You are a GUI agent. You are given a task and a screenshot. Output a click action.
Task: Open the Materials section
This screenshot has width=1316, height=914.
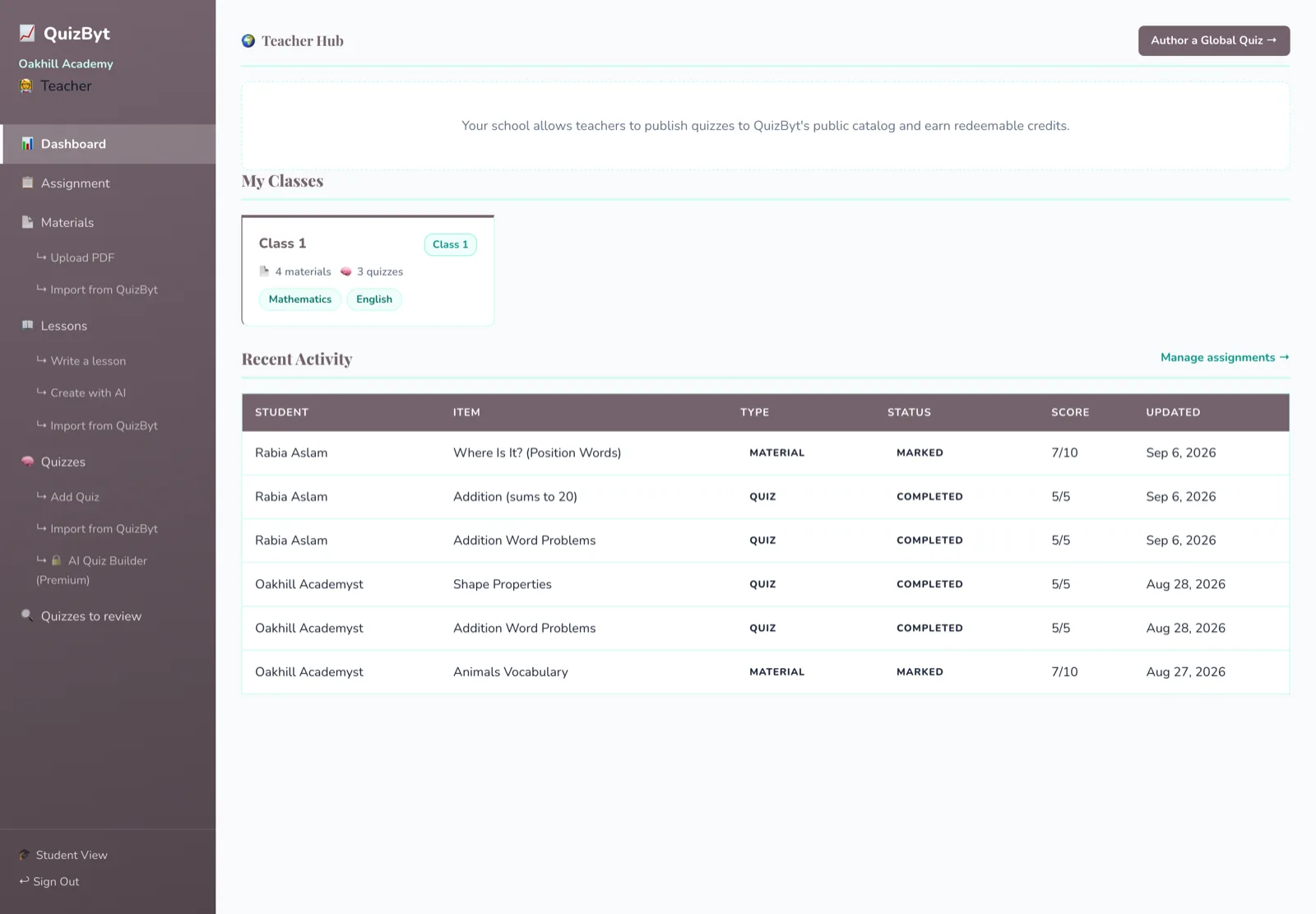[108, 222]
